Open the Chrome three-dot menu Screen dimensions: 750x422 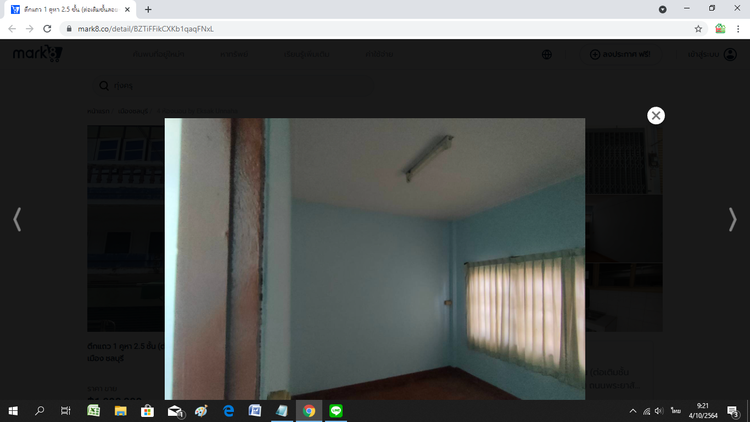click(x=738, y=29)
